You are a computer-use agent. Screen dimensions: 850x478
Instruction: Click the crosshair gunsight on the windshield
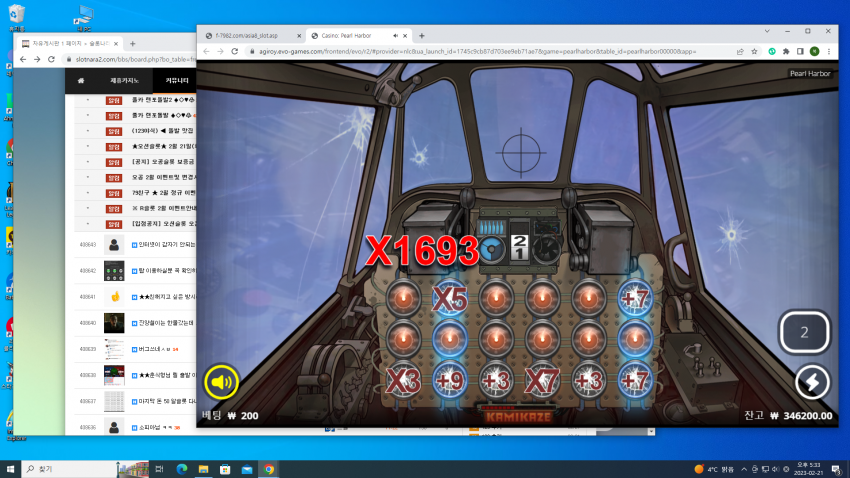[x=521, y=153]
